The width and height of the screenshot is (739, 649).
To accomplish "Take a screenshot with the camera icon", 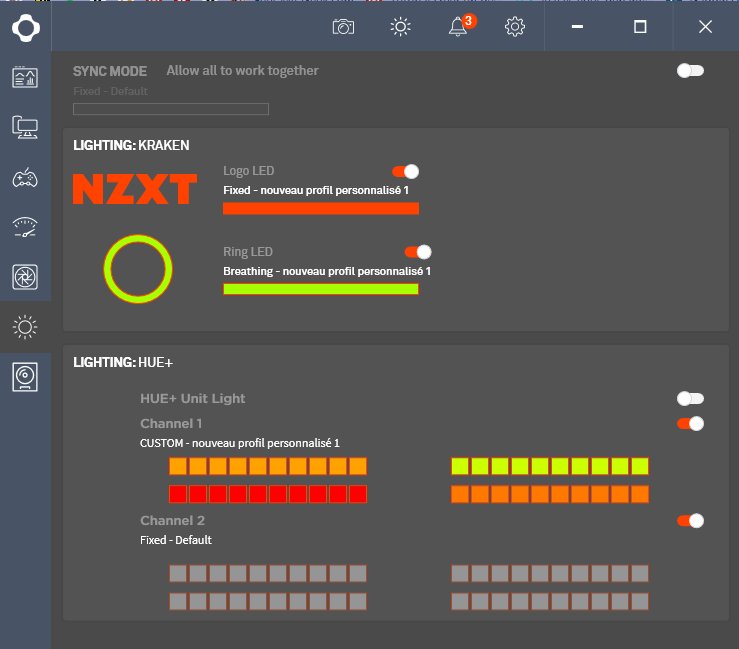I will pyautogui.click(x=343, y=27).
